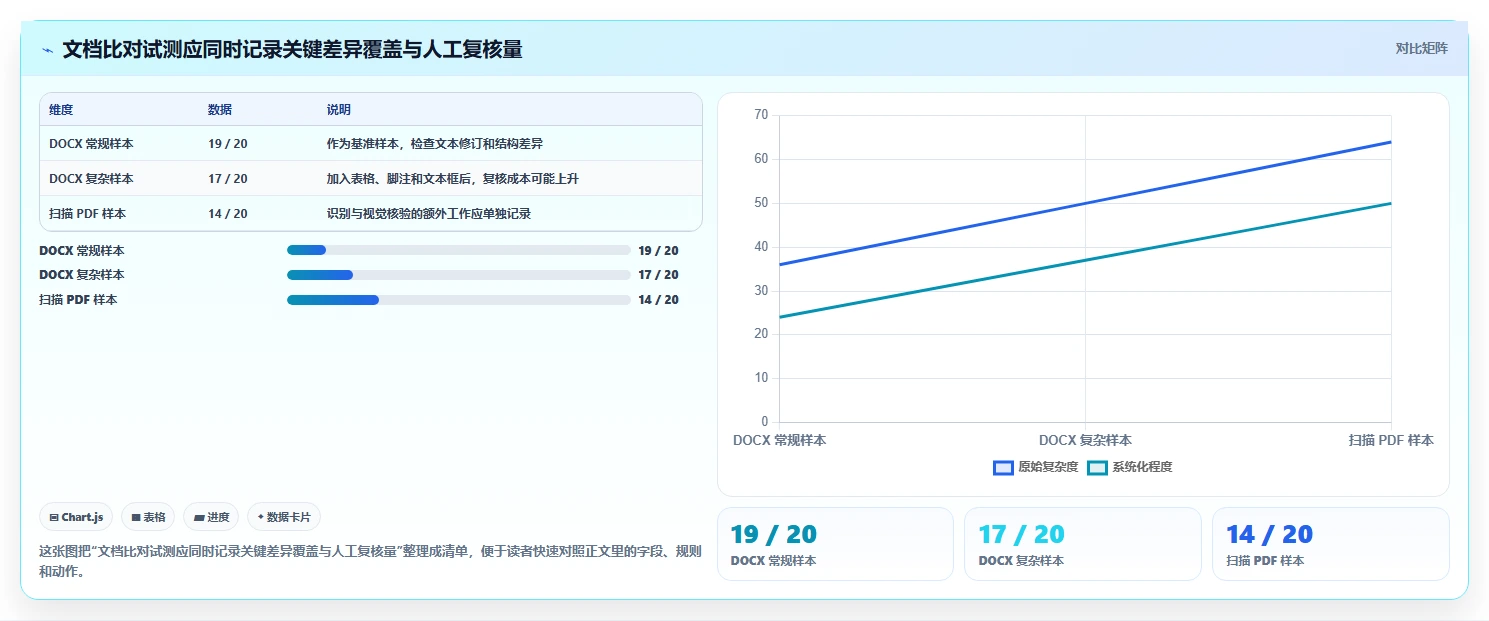
Task: Click the 扫描 PDF 样本 progress row label
Action: 78,300
